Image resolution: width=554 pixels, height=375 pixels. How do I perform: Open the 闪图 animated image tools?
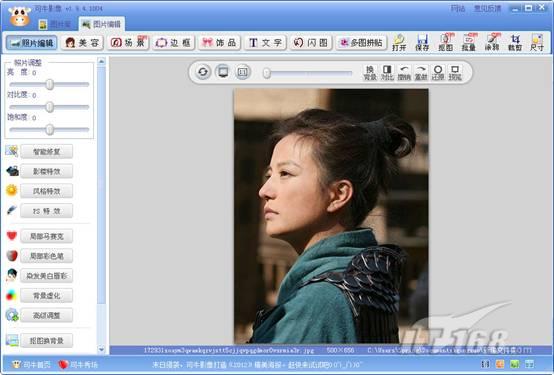[x=311, y=43]
